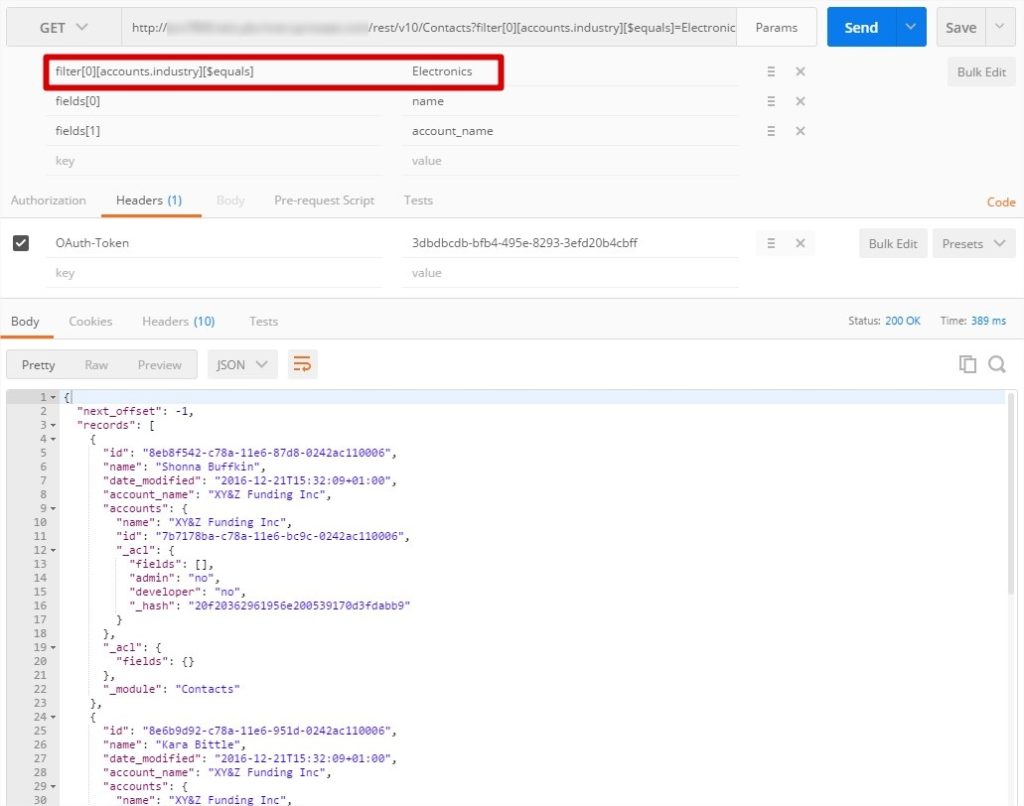Click the request URL input field

[430, 28]
